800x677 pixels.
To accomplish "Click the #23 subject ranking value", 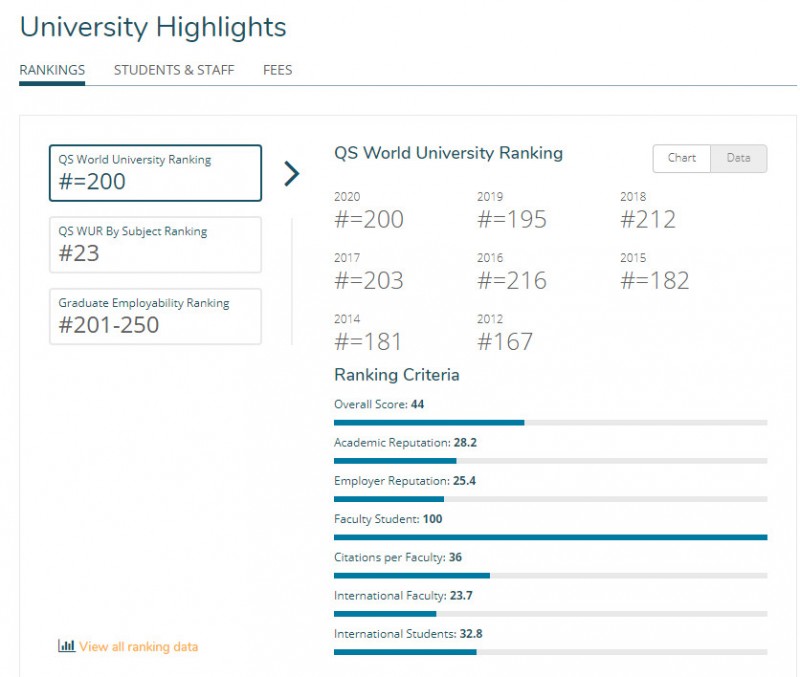I will point(79,254).
